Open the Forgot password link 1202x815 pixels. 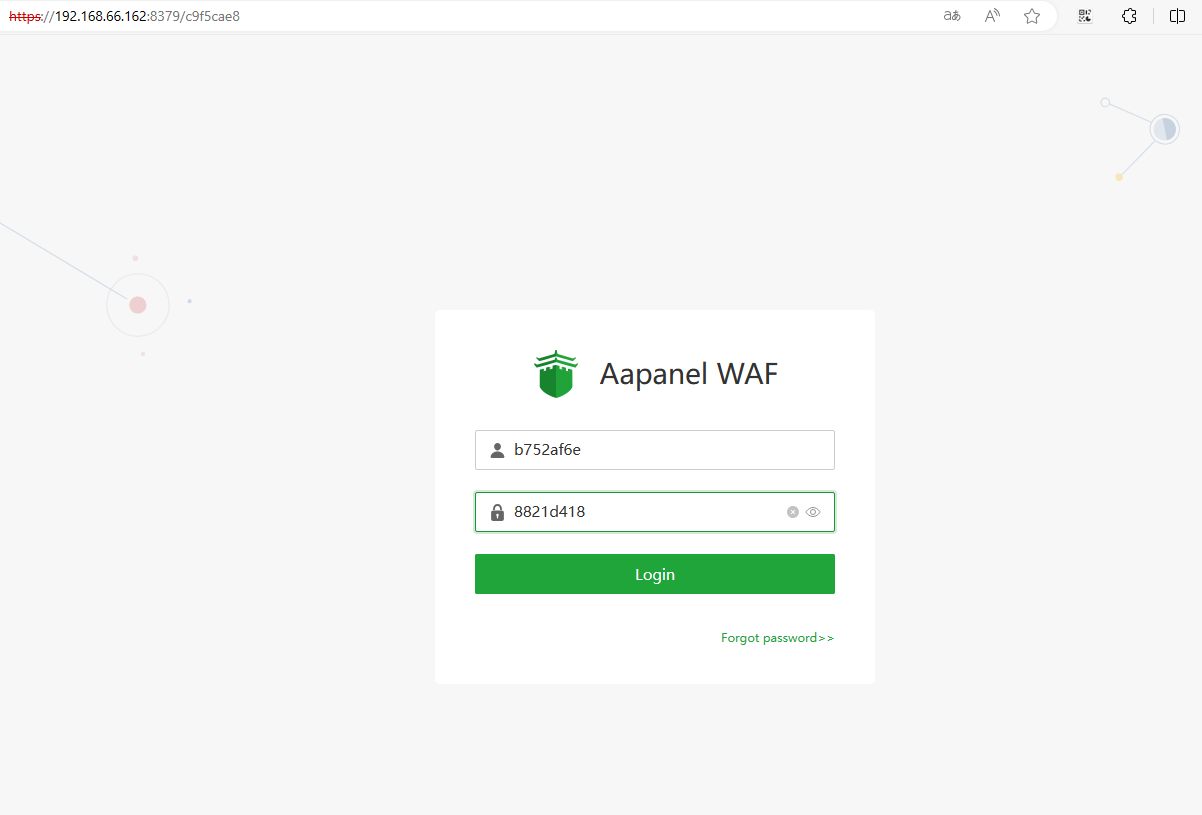coord(777,638)
